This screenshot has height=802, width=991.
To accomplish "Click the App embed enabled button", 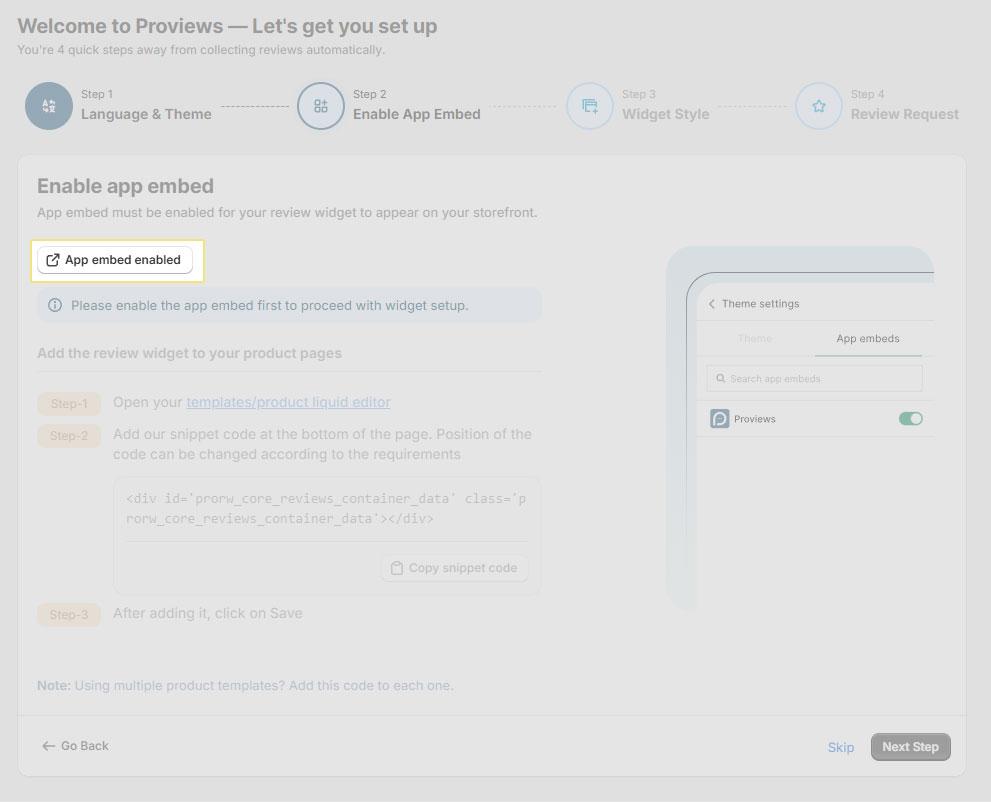I will coord(115,260).
